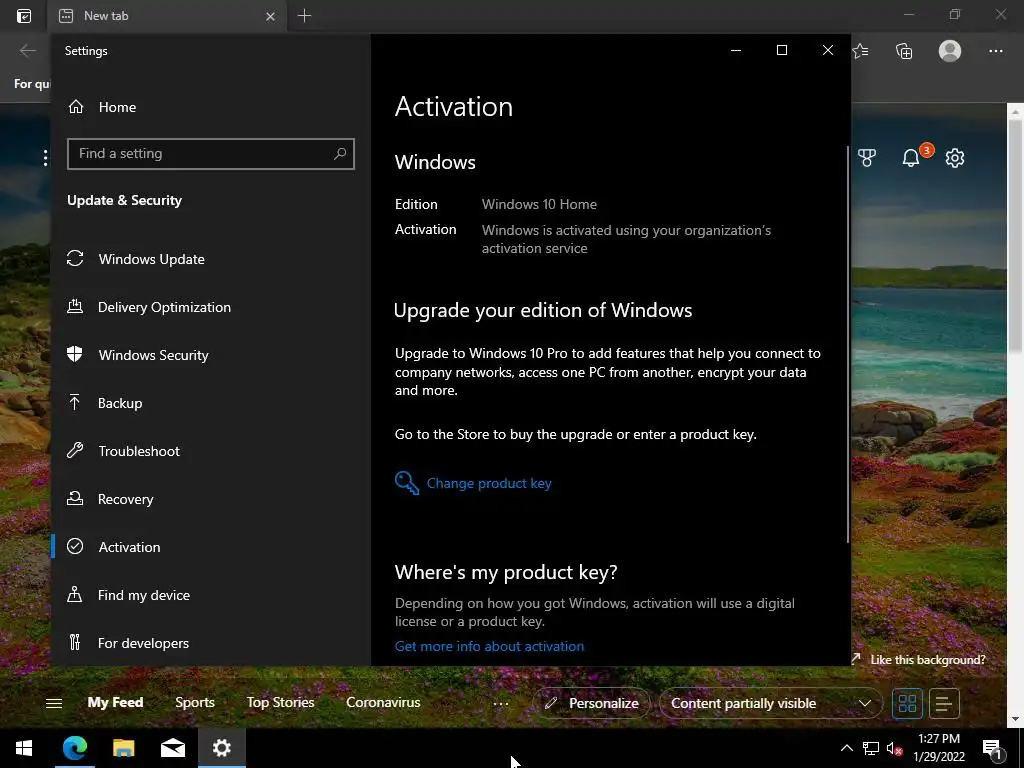Select Coronavirus feed tab
1024x768 pixels.
coord(383,703)
